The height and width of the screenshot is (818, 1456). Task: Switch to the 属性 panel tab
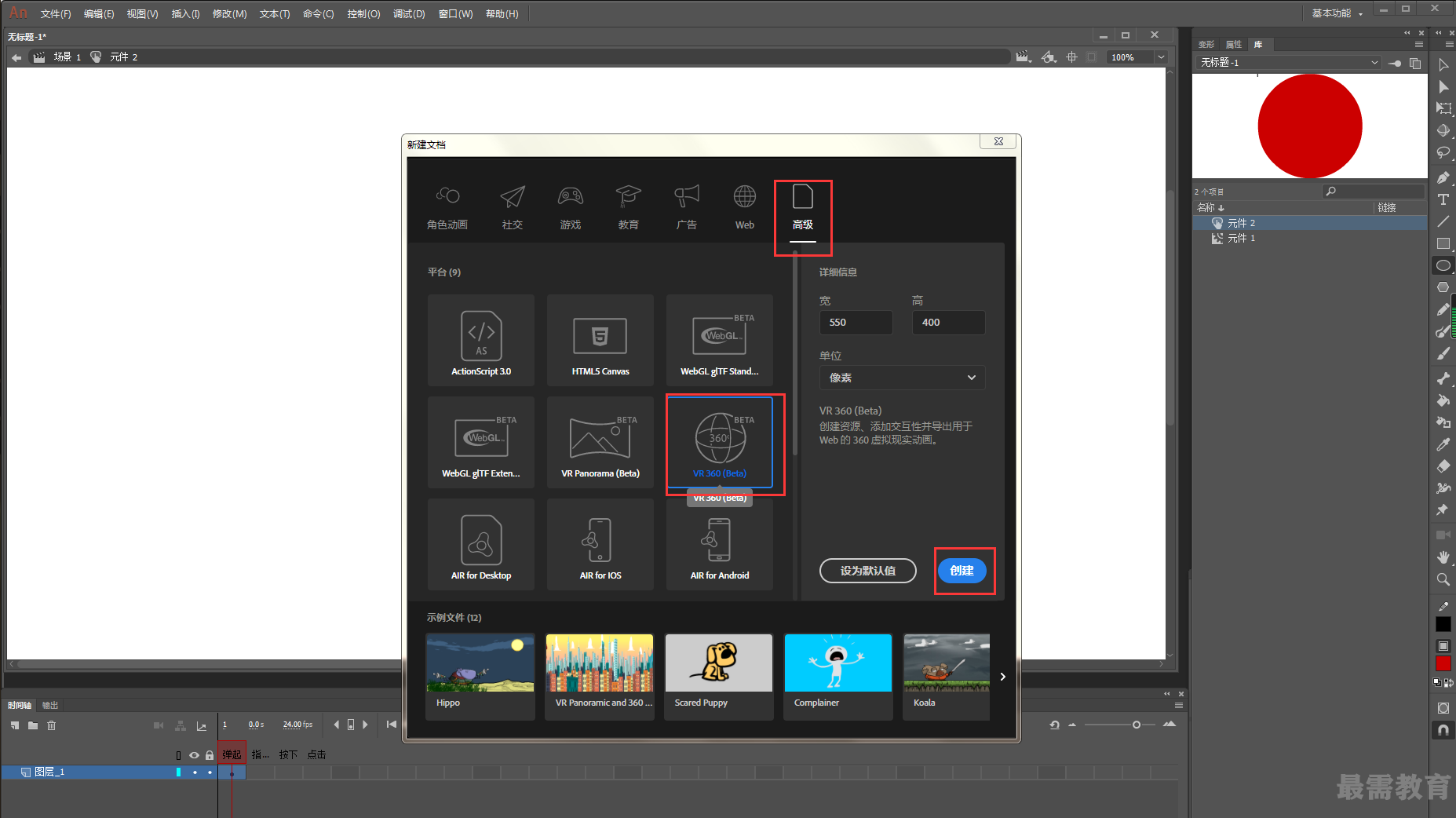click(x=1234, y=45)
